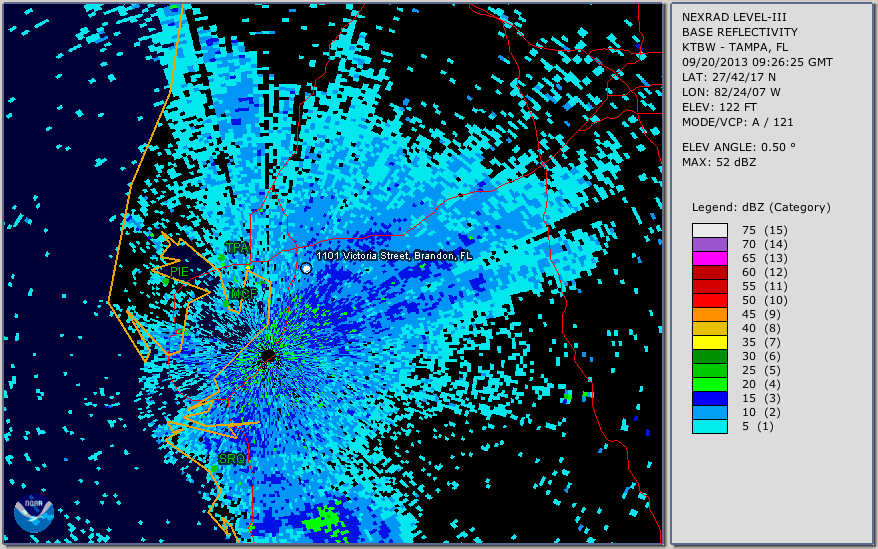Click the 'MAX: 52 dBZ' text
The image size is (878, 549).
719,162
